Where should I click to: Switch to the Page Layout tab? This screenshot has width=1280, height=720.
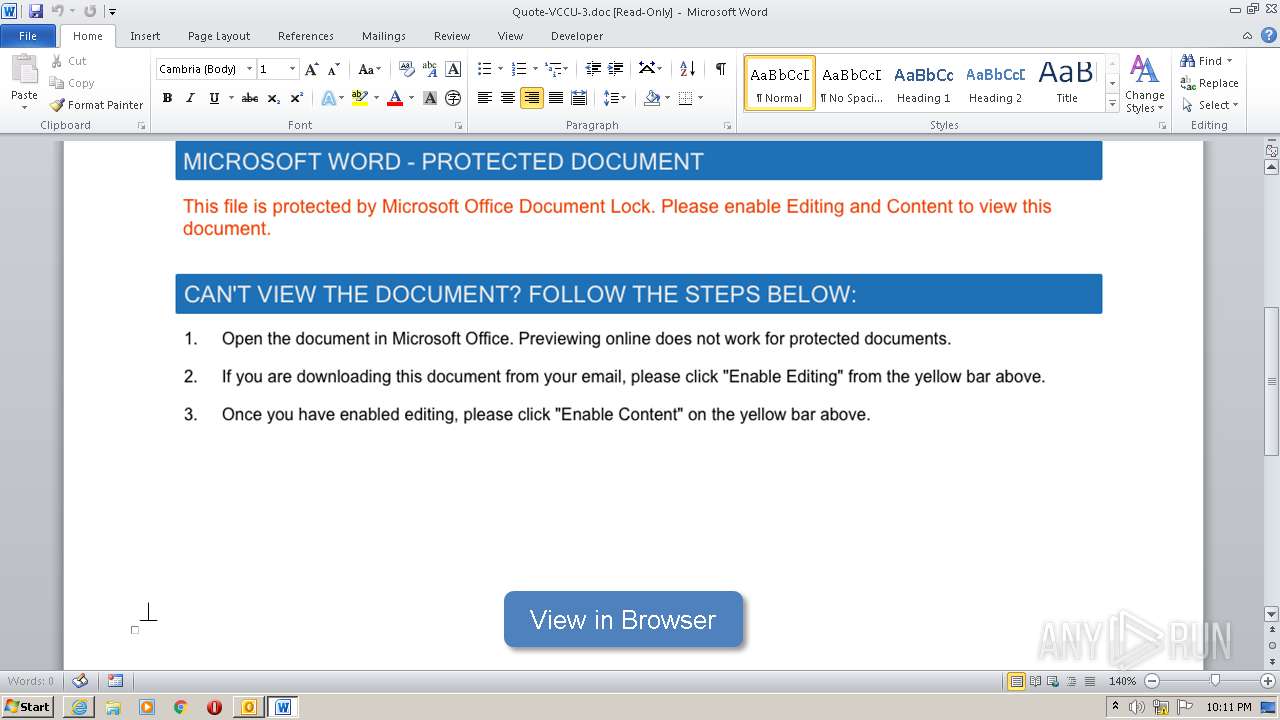coord(219,35)
